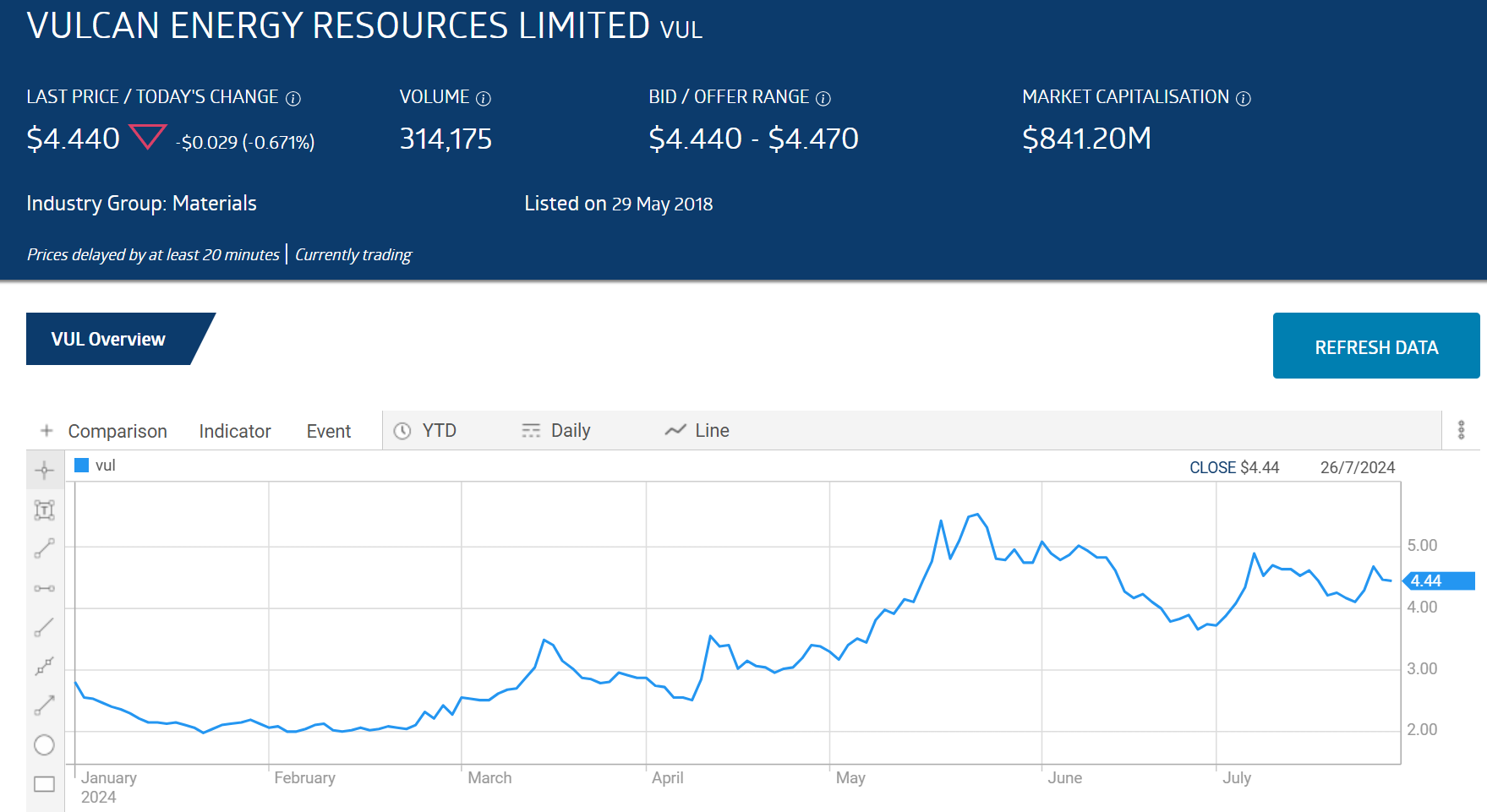Click the red down-triangle price change indicator
Image resolution: width=1487 pixels, height=812 pixels.
[x=148, y=136]
